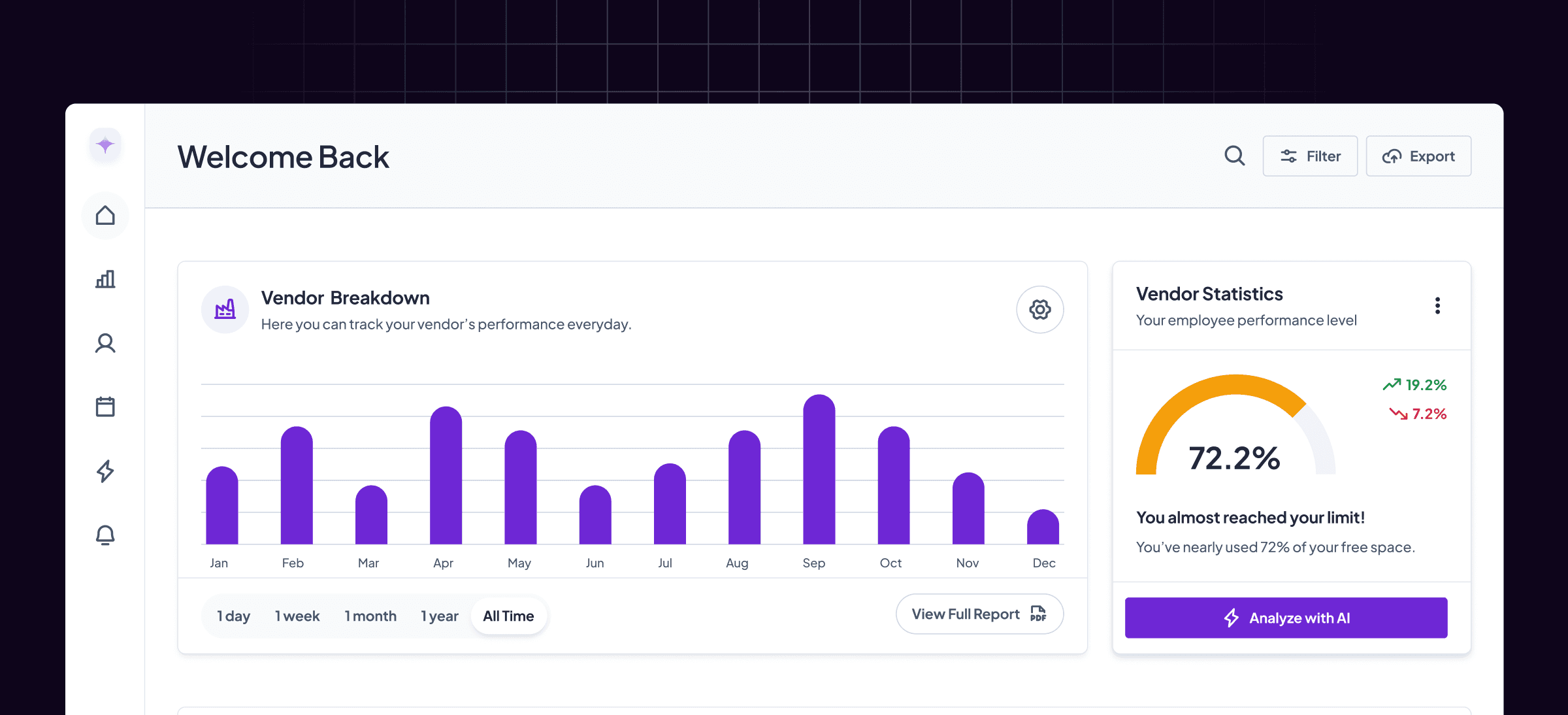The width and height of the screenshot is (1568, 715).
Task: Click the lightning bolt sidebar icon
Action: (x=105, y=471)
